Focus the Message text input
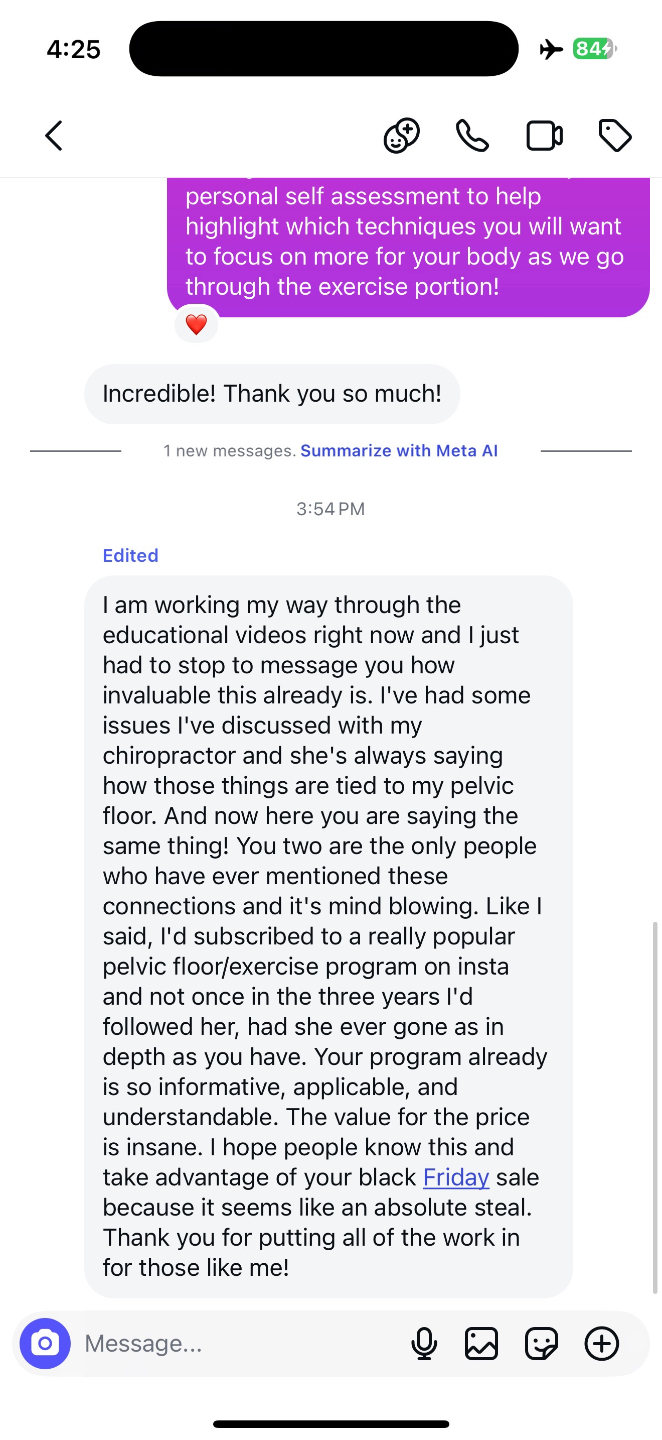Image resolution: width=662 pixels, height=1440 pixels. tap(200, 1343)
